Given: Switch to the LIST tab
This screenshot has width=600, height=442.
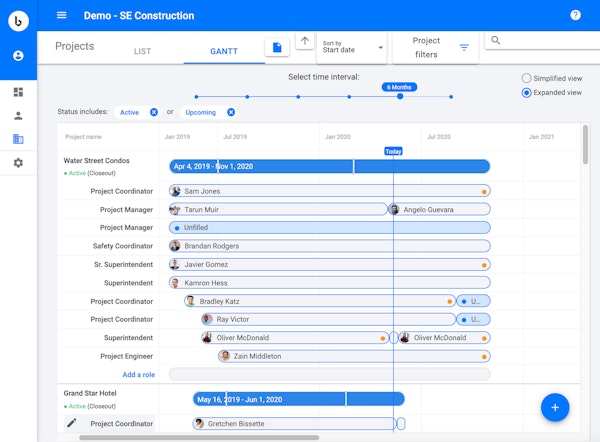Looking at the screenshot, I should [x=142, y=51].
